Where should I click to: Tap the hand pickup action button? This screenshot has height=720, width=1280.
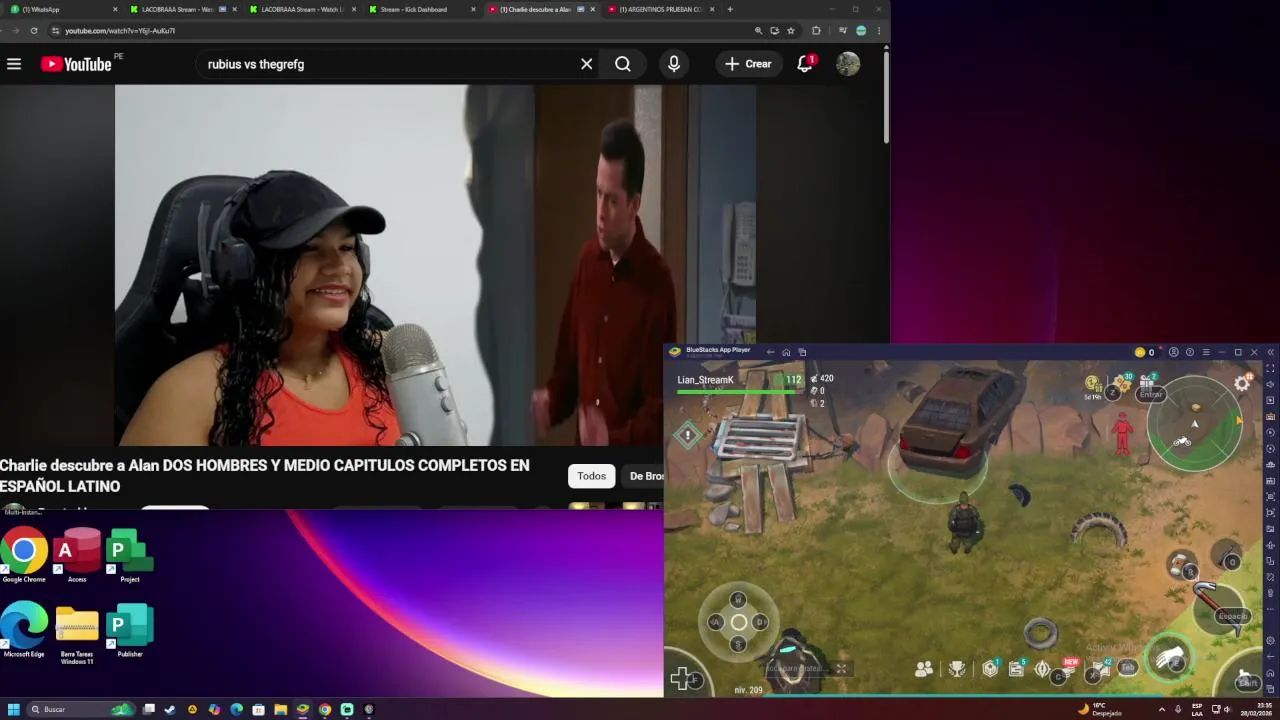(x=1170, y=659)
